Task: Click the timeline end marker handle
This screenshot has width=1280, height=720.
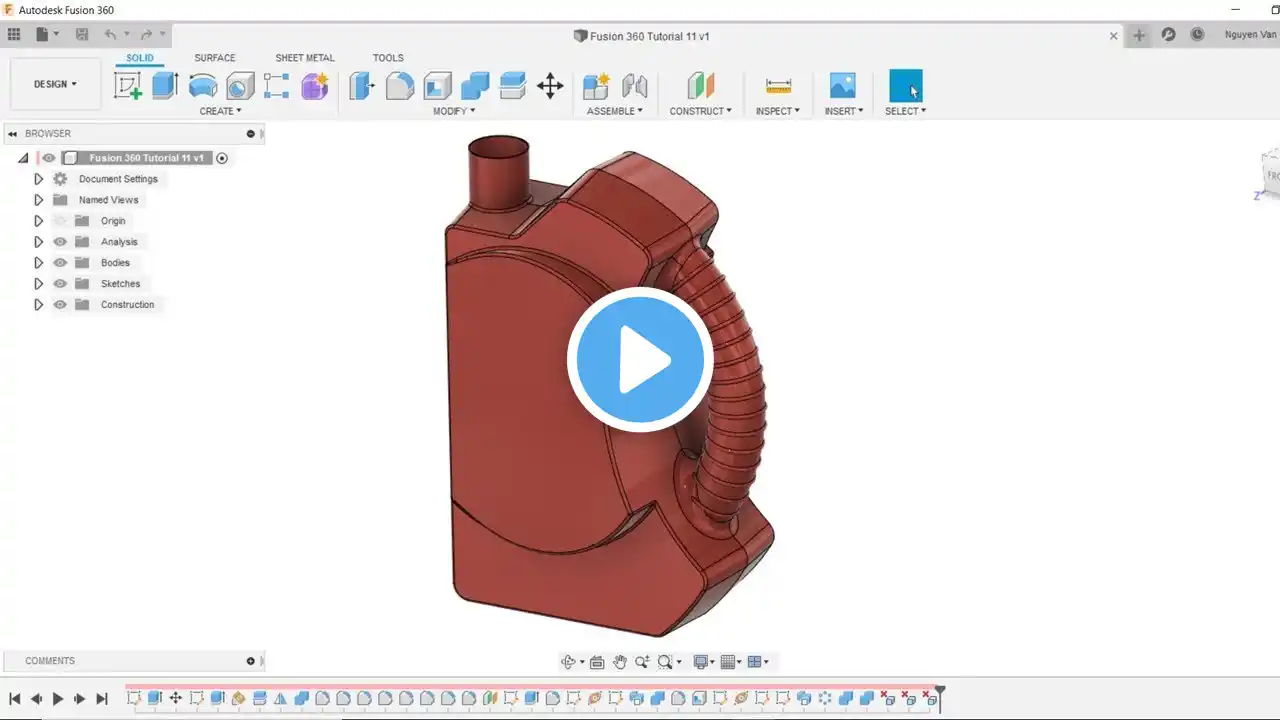Action: click(940, 692)
